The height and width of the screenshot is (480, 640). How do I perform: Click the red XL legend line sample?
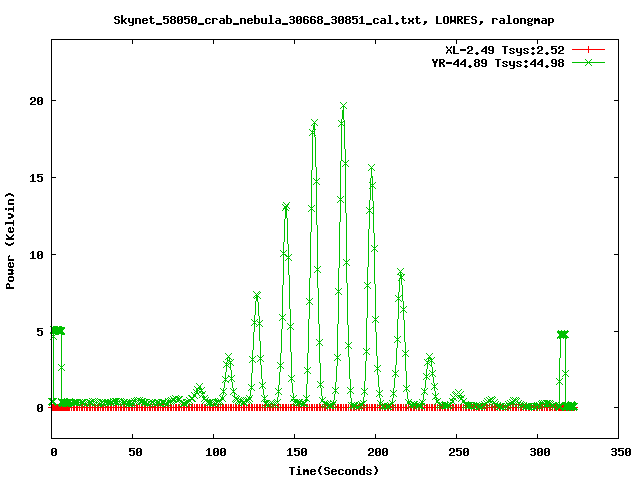(x=588, y=50)
